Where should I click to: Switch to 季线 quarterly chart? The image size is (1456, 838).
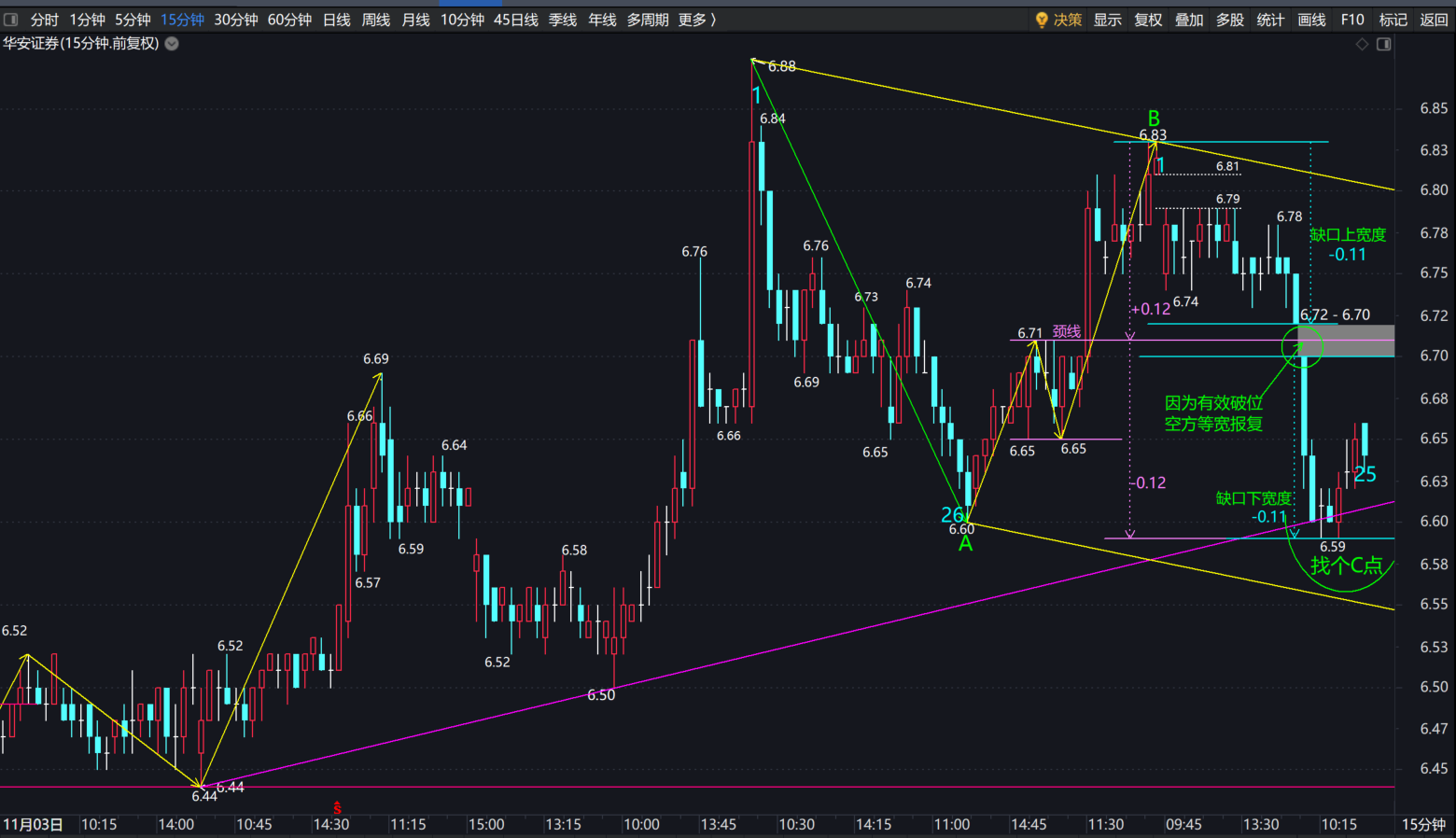(x=563, y=20)
